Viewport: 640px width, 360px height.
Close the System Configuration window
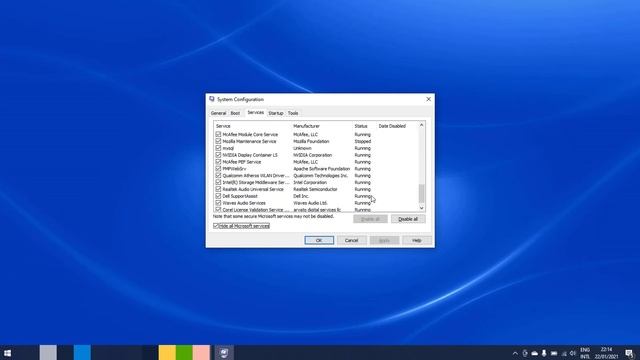[x=428, y=99]
